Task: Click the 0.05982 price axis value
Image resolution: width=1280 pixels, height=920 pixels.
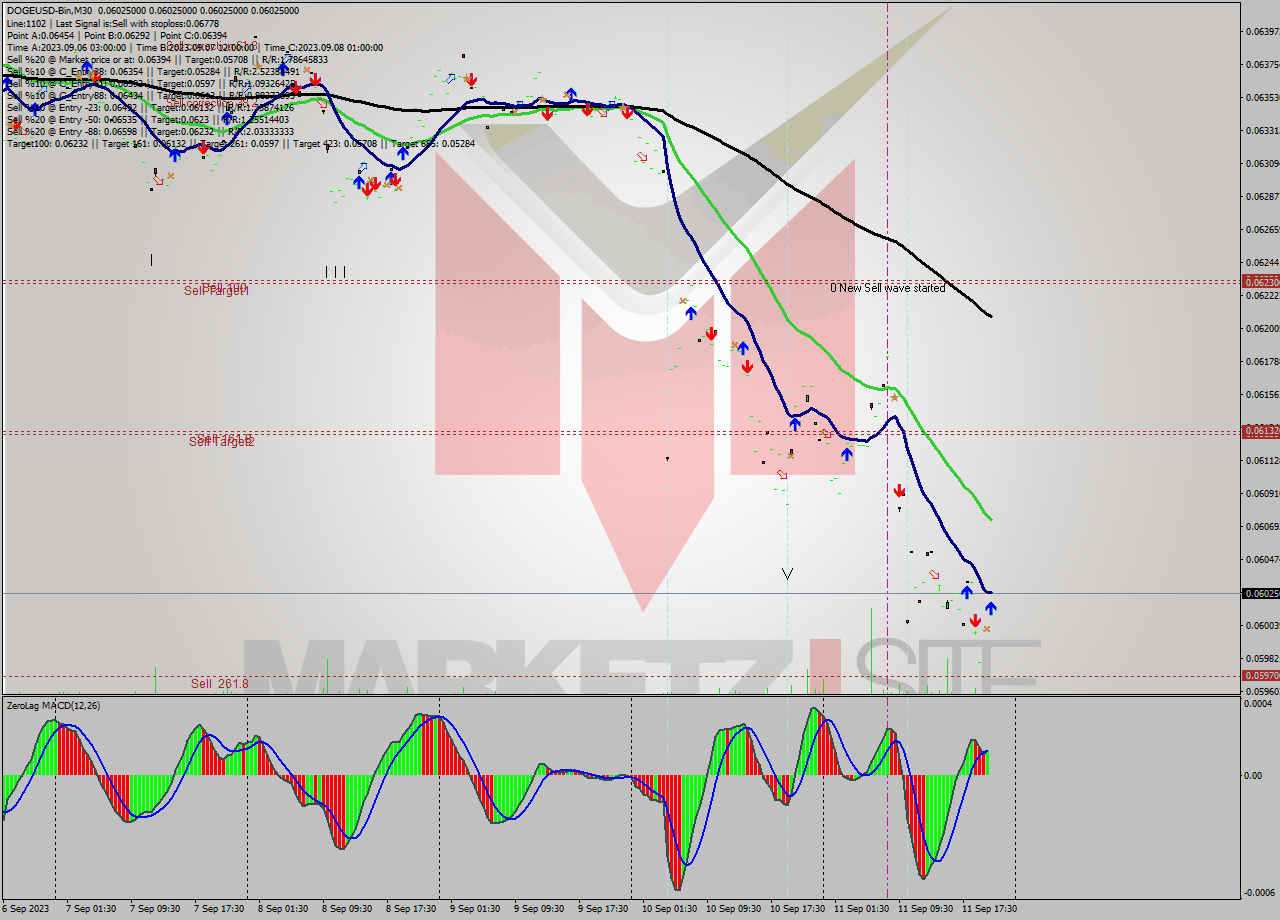Action: tap(1262, 658)
